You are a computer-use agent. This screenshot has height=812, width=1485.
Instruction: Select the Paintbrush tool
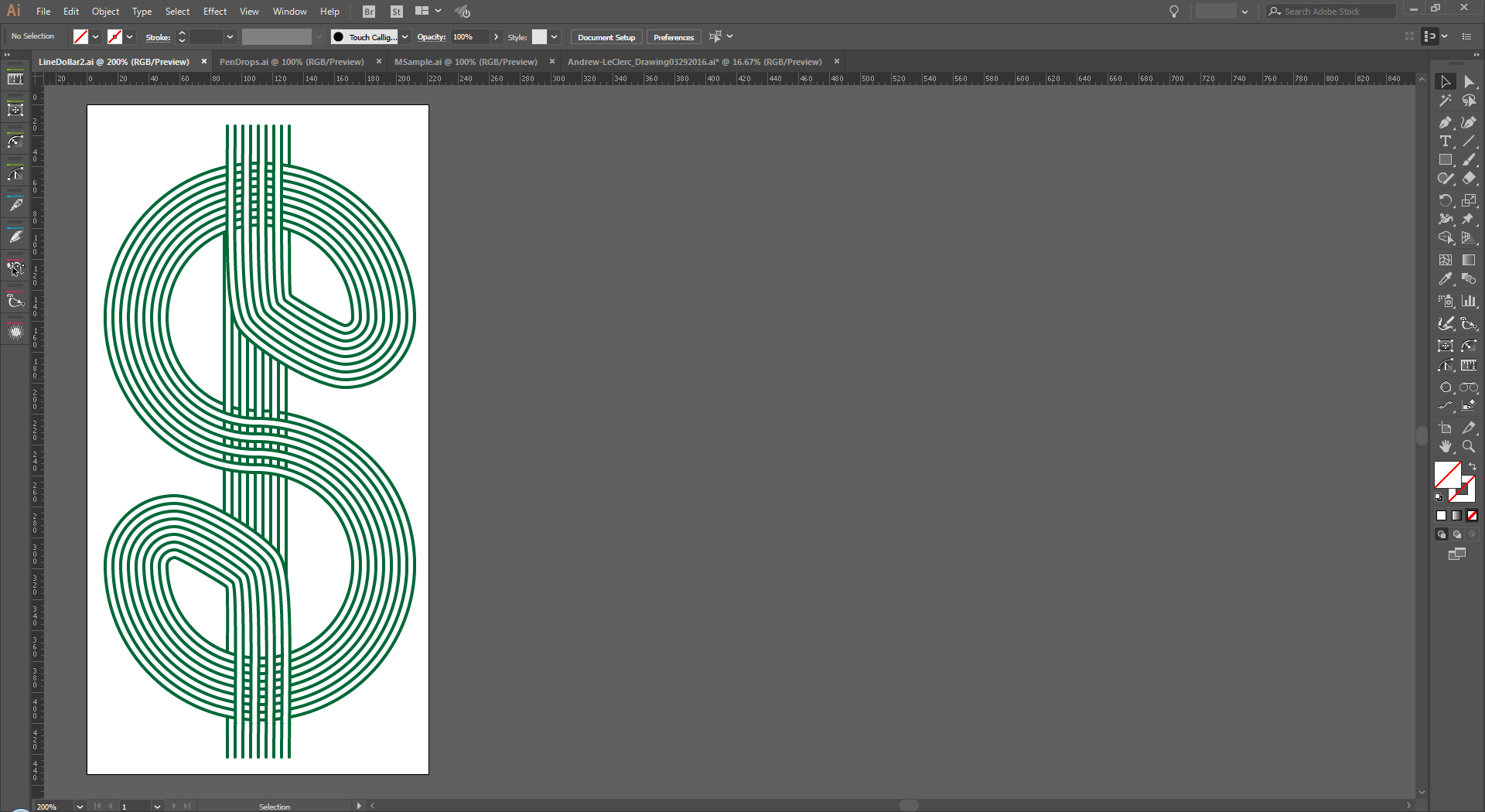1469,159
